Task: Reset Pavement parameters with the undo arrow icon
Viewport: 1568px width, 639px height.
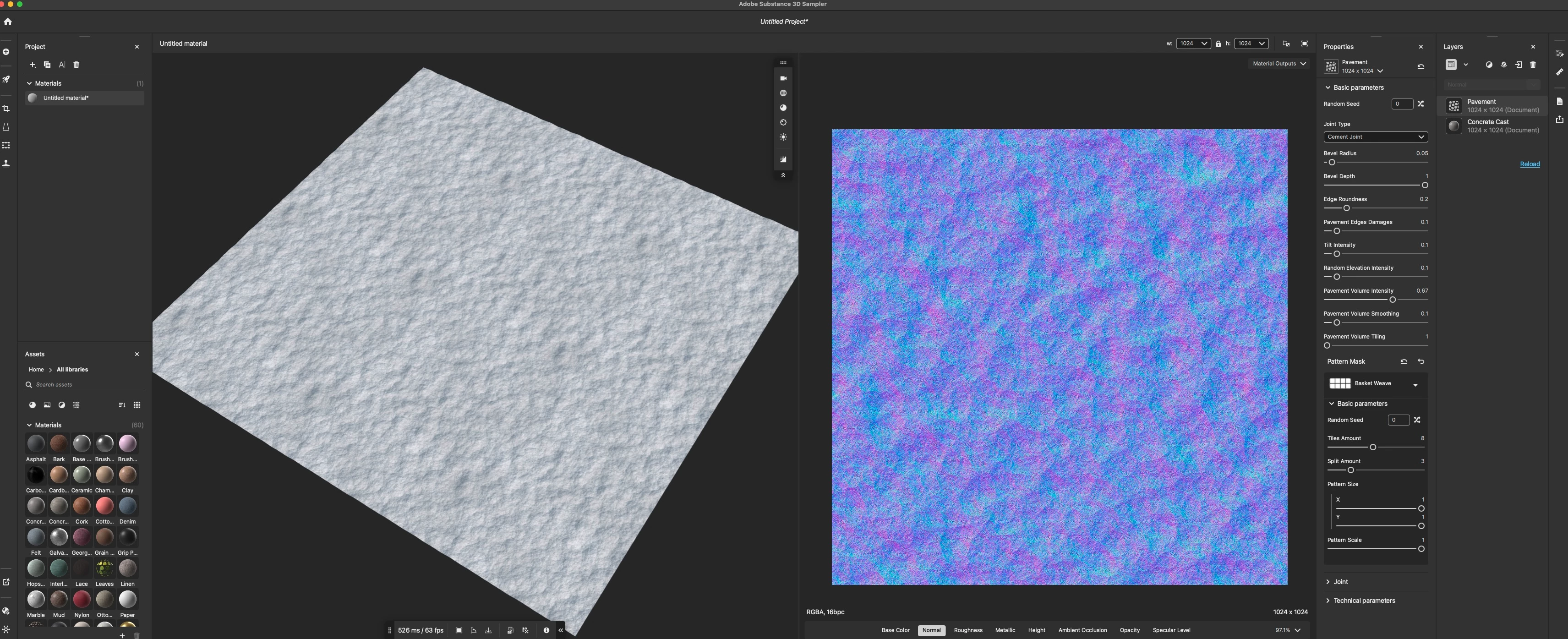Action: [1420, 66]
